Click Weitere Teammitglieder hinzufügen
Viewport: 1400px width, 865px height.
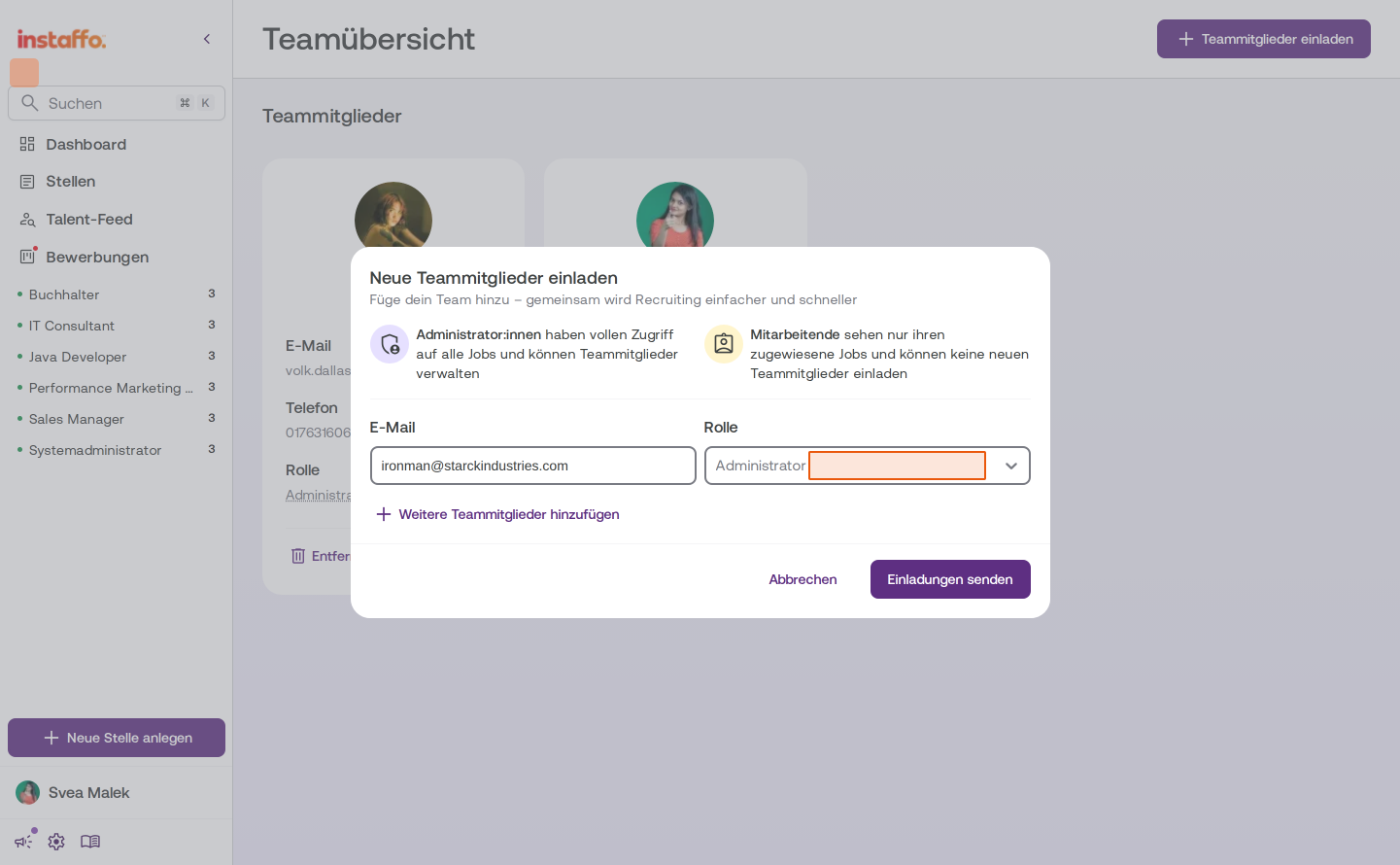[x=497, y=514]
